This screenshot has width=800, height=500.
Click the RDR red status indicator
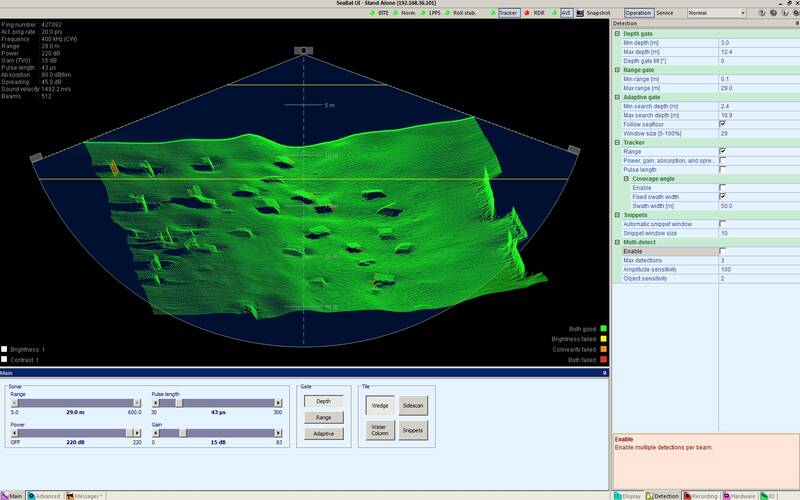point(527,13)
